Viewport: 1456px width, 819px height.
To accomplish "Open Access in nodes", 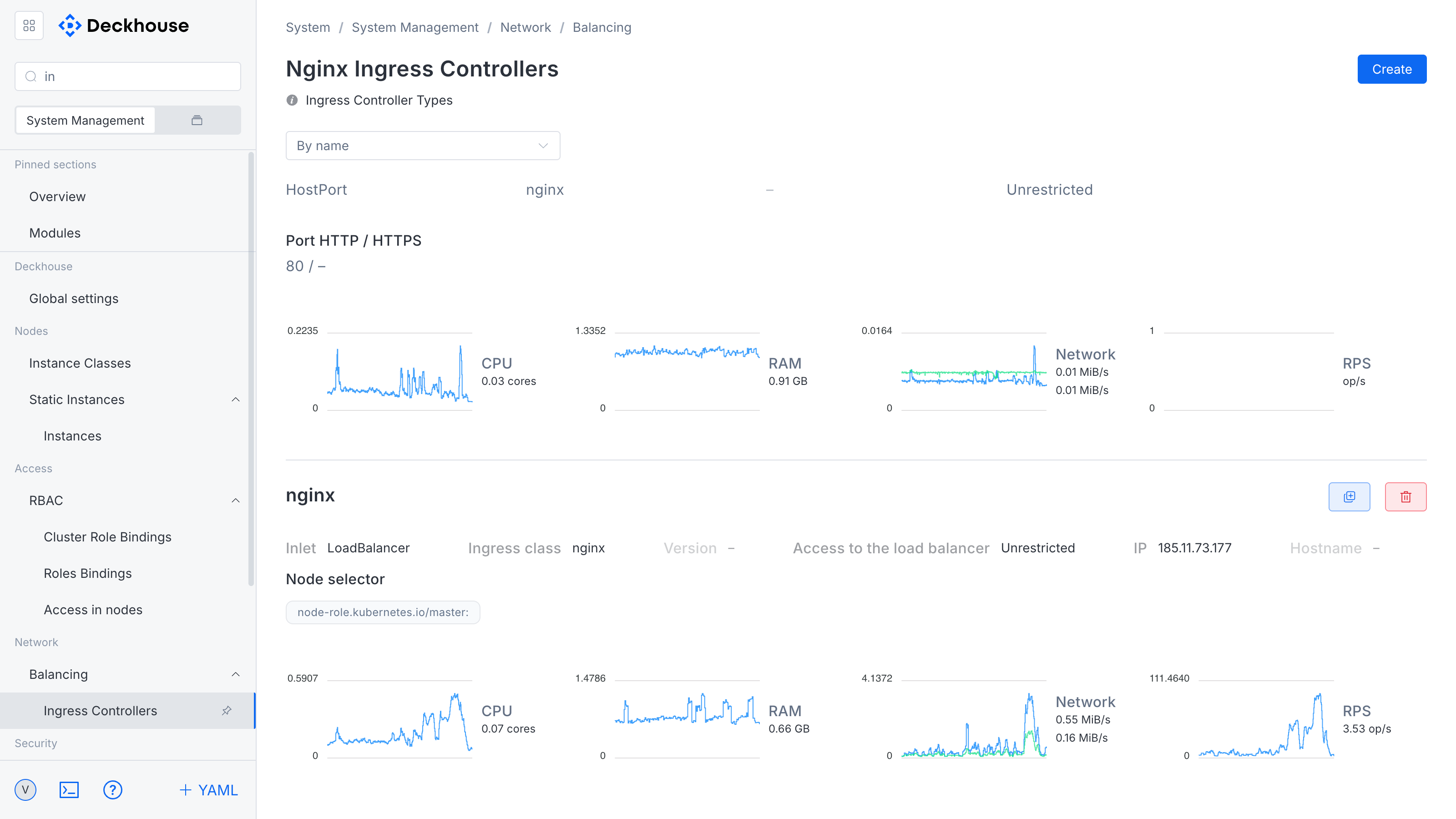I will 93,610.
